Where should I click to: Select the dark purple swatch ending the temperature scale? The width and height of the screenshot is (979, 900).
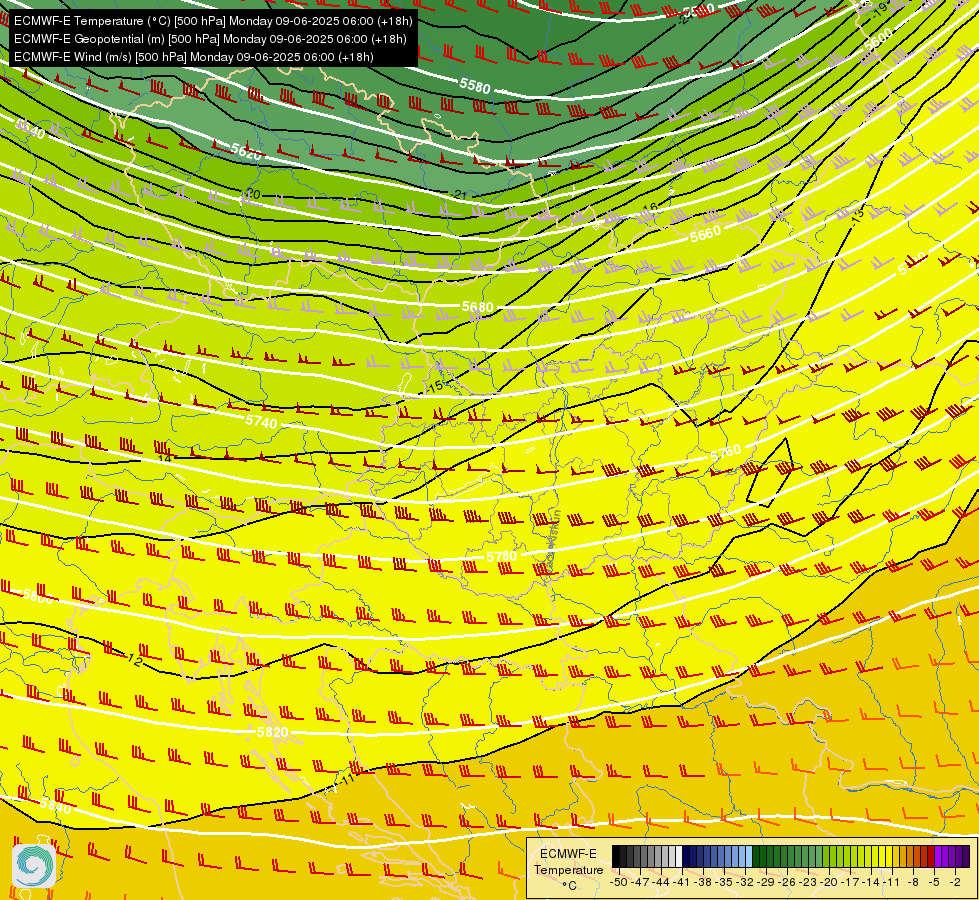pos(966,856)
